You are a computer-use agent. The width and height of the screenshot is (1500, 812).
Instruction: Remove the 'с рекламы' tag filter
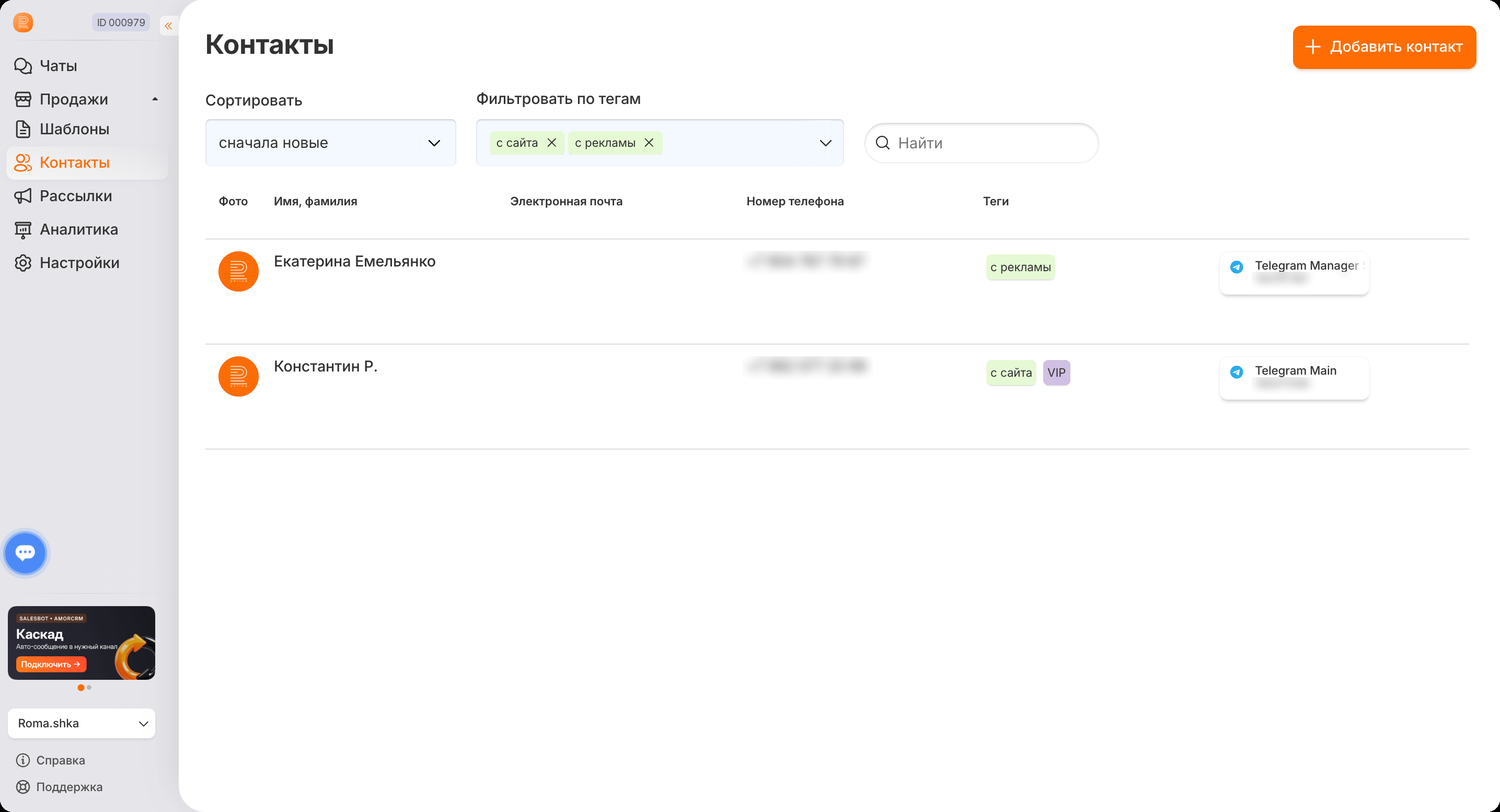648,143
